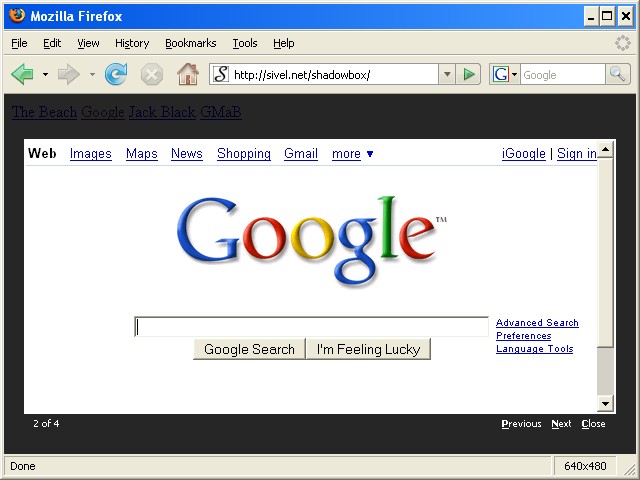Click the loading throbber icon
Screen dimensions: 640x480
623,43
